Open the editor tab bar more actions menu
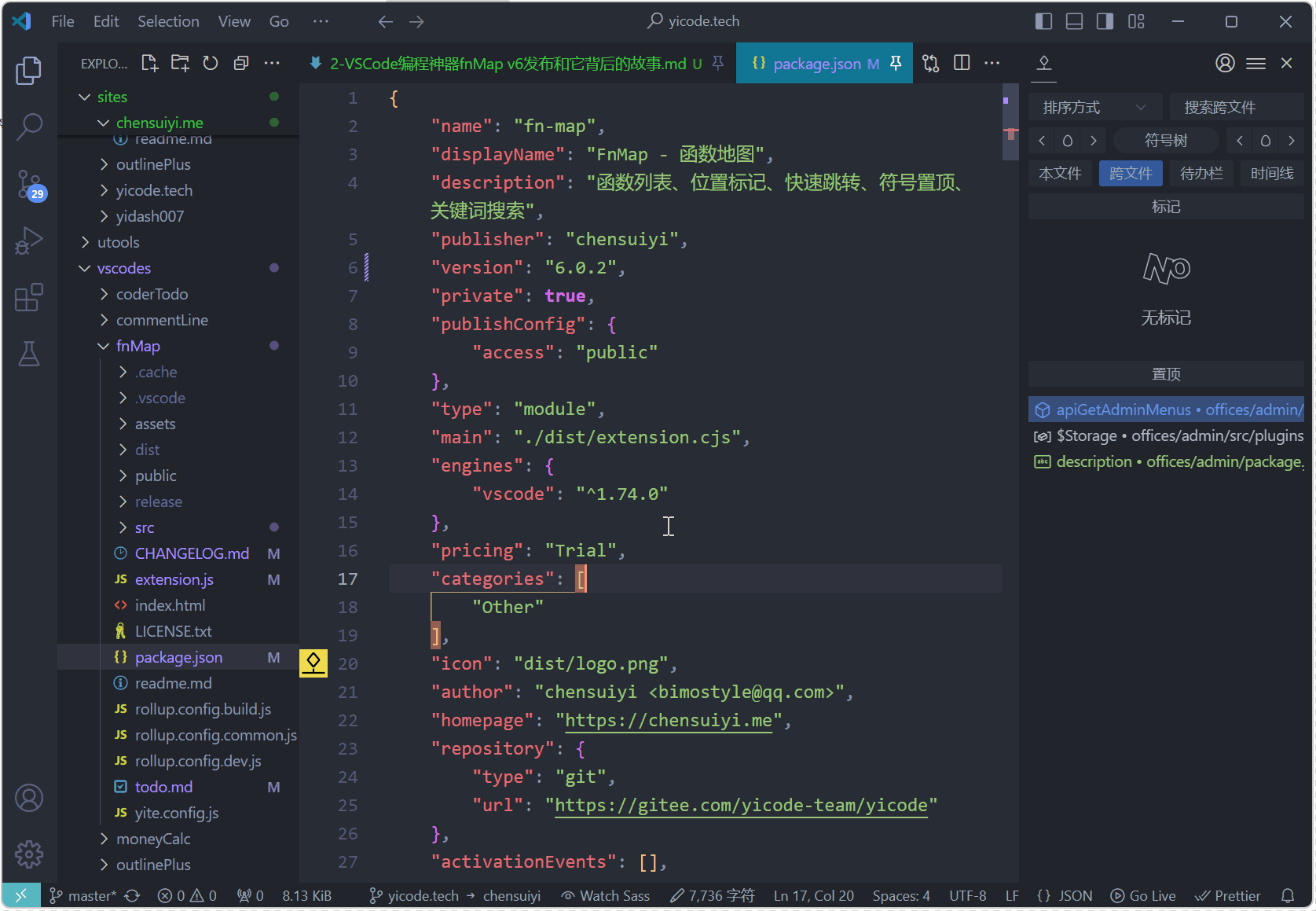 point(992,63)
